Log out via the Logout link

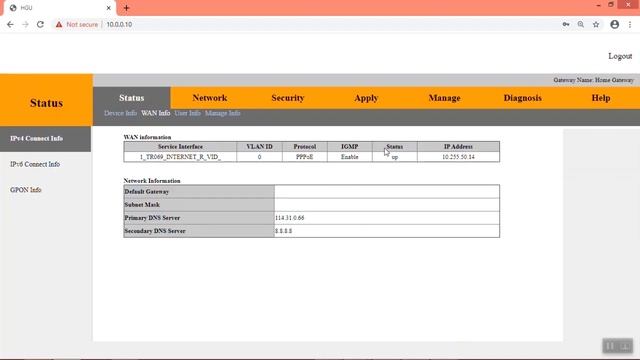[x=620, y=56]
